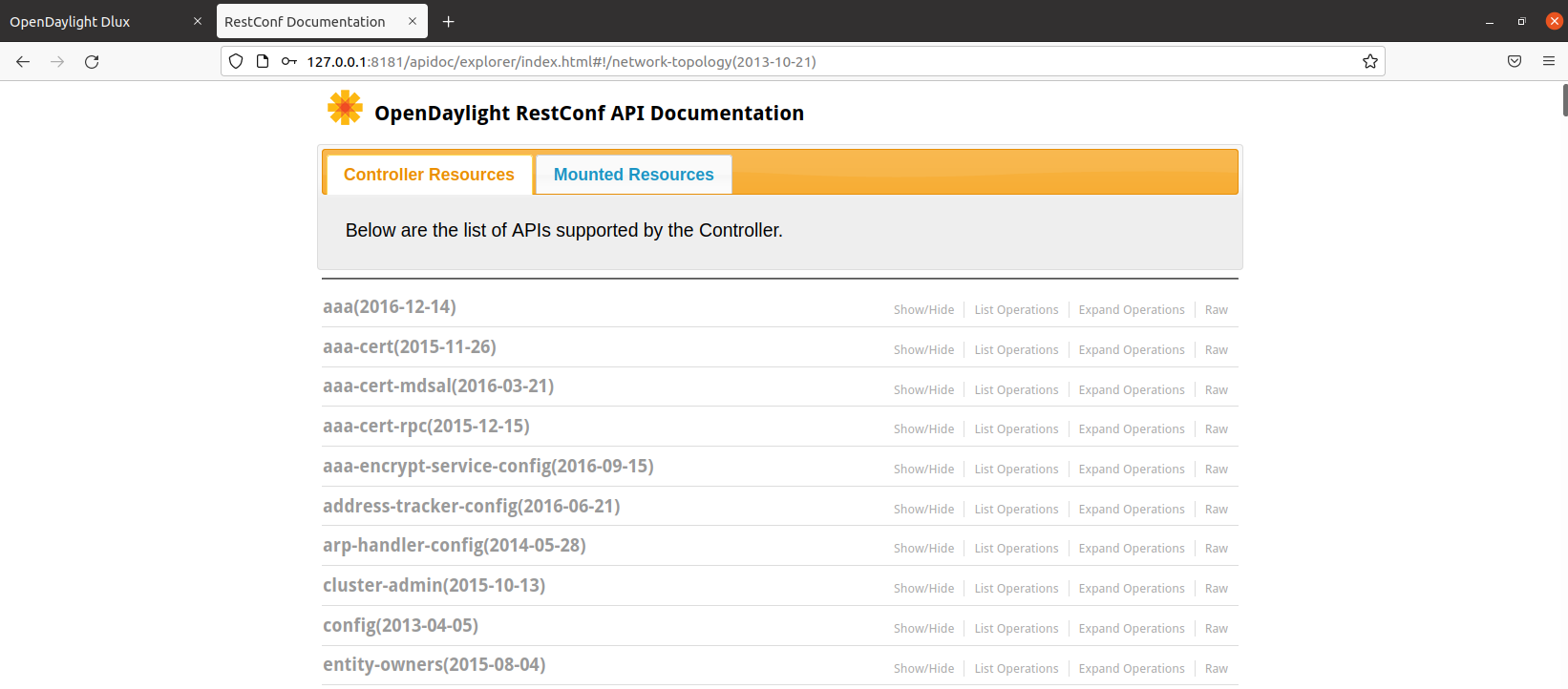Reload the page with the refresh icon
The width and height of the screenshot is (1568, 689).
pyautogui.click(x=92, y=62)
